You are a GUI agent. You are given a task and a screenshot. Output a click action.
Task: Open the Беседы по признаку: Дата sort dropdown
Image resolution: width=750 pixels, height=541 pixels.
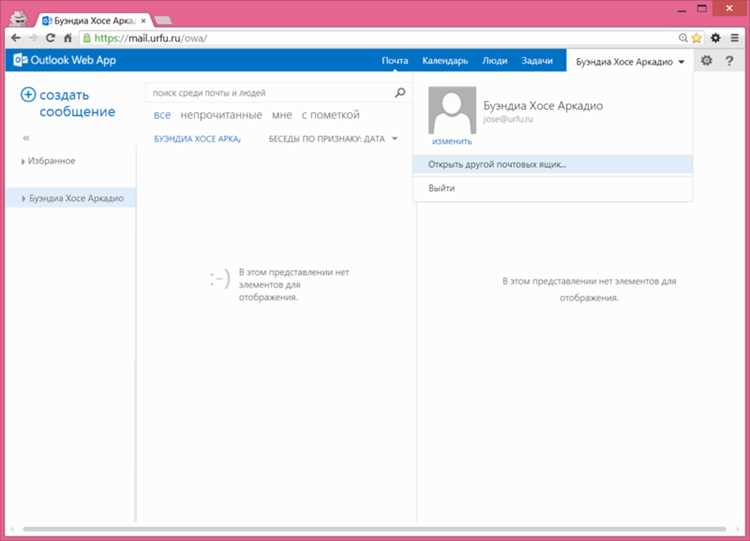pos(333,139)
